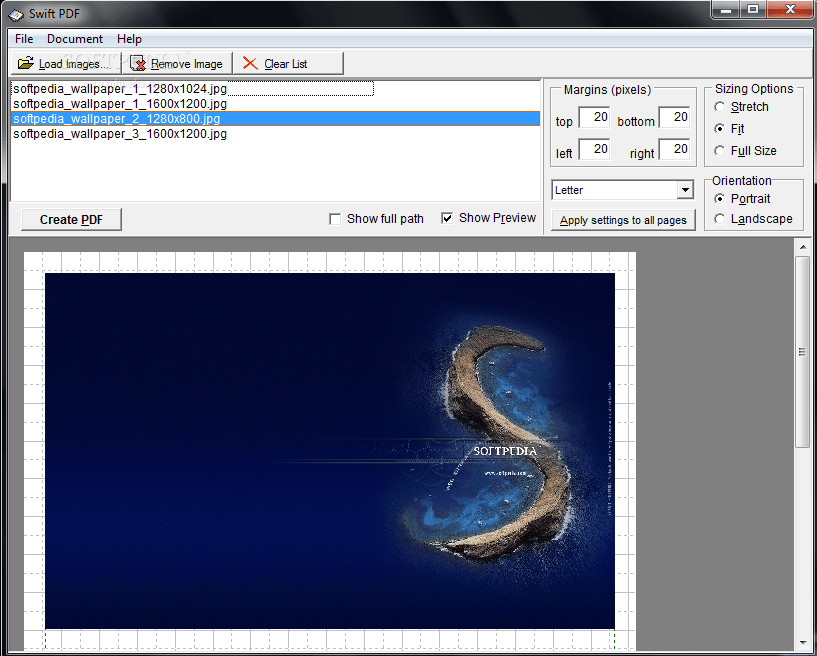Open the Help menu
The width and height of the screenshot is (817, 656).
(x=129, y=38)
